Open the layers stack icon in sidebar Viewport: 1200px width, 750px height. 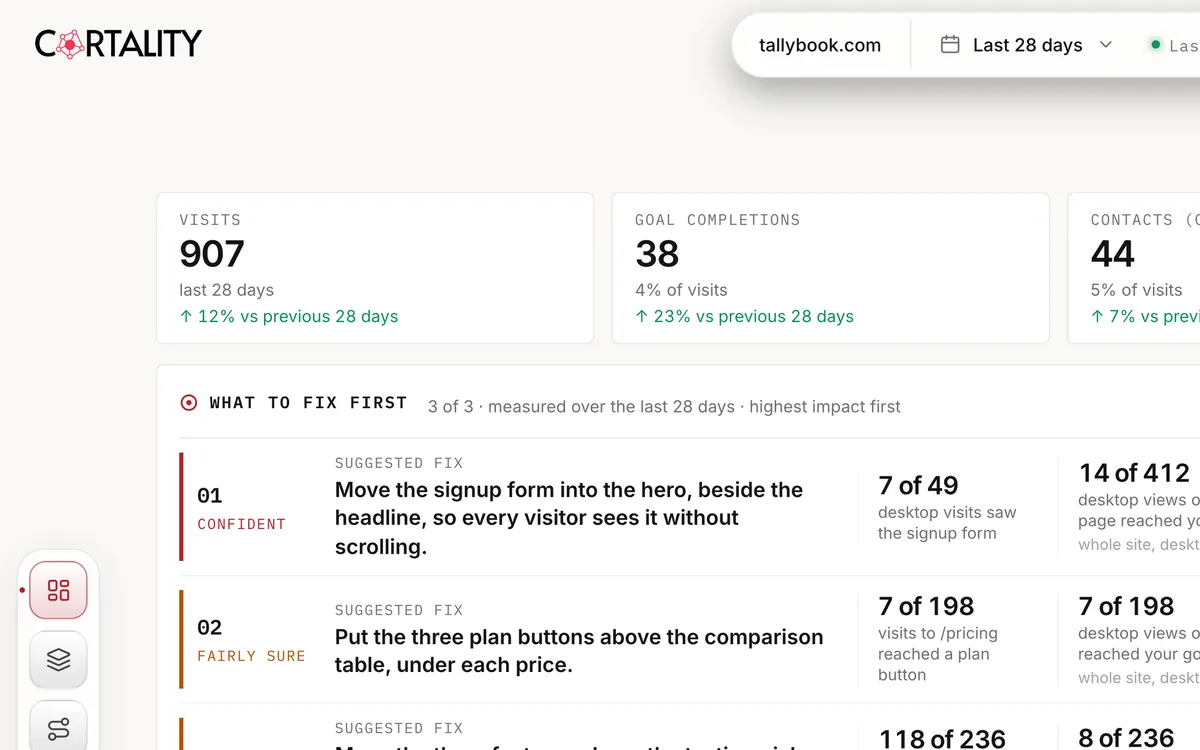click(58, 660)
